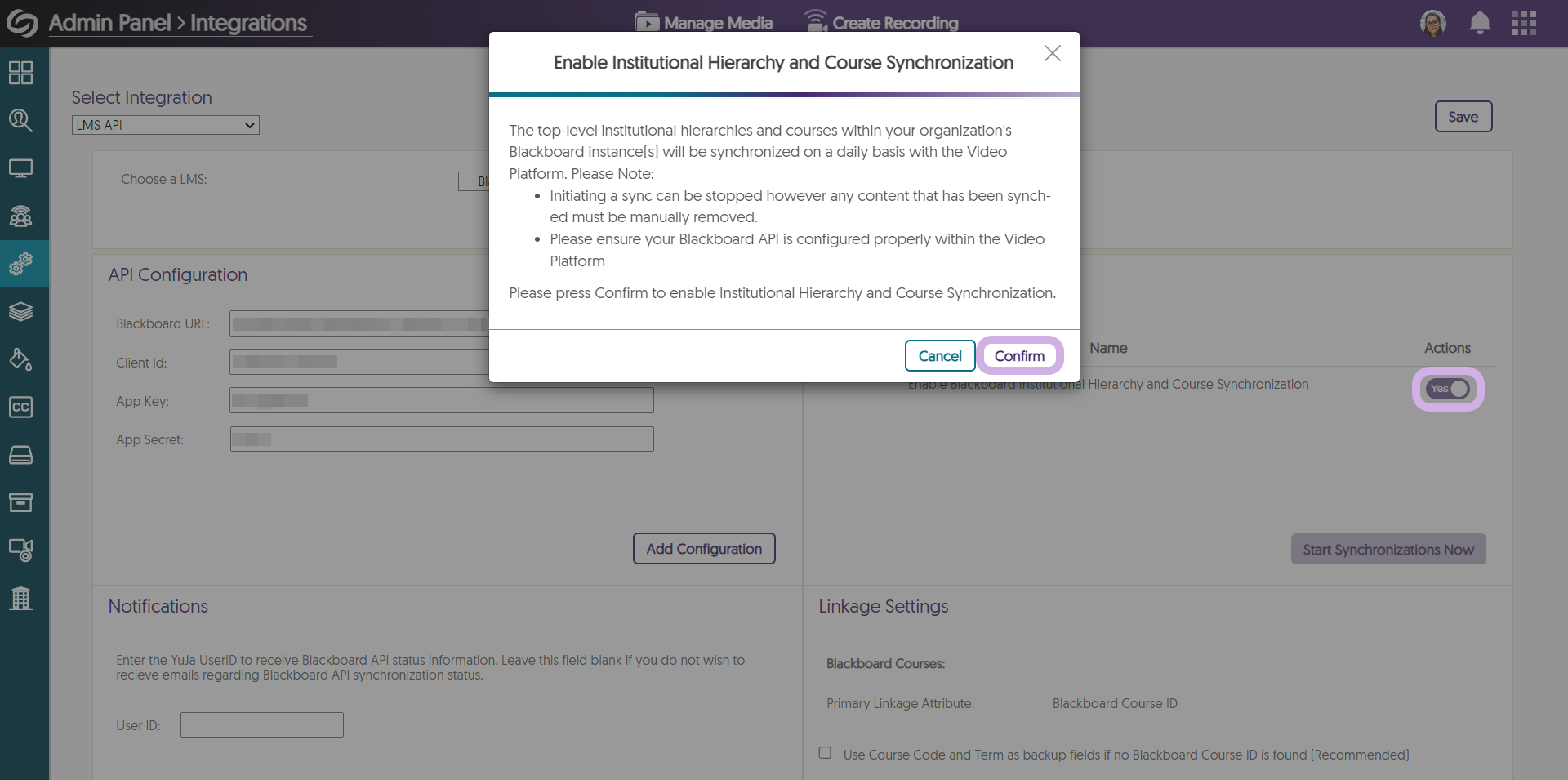Click the Actions column header
1568x780 pixels.
(x=1447, y=348)
